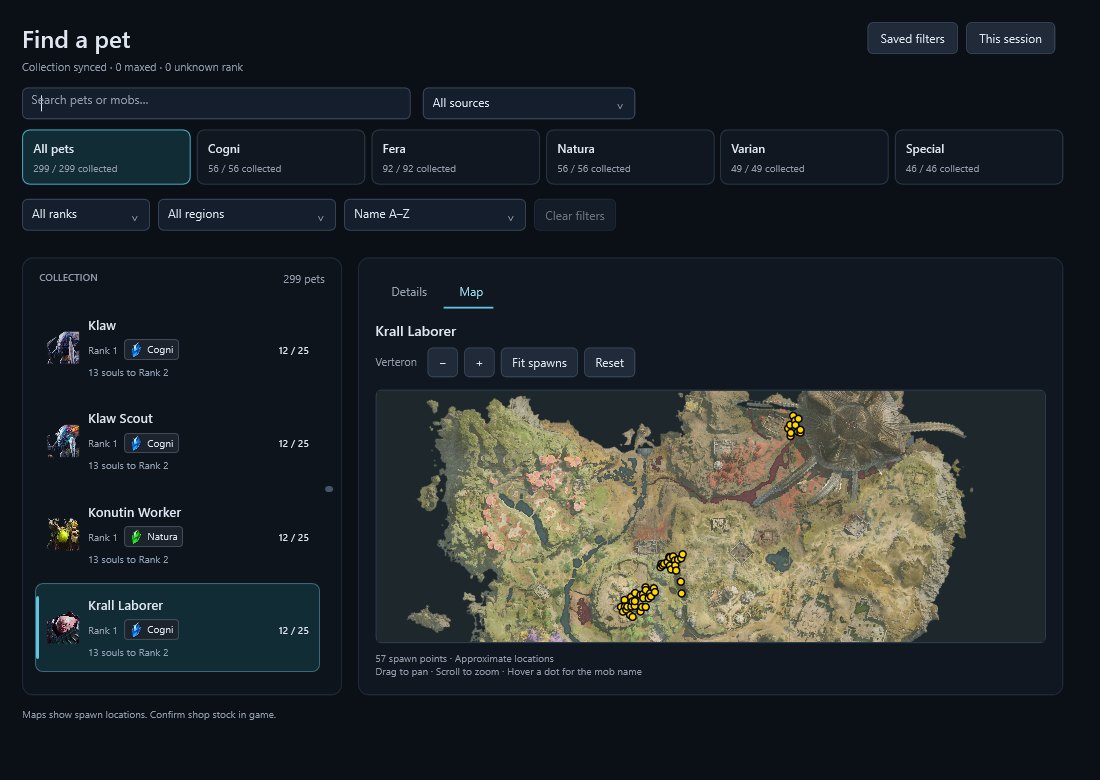The height and width of the screenshot is (780, 1100).
Task: Click the COLLECTION panel header
Action: [68, 278]
